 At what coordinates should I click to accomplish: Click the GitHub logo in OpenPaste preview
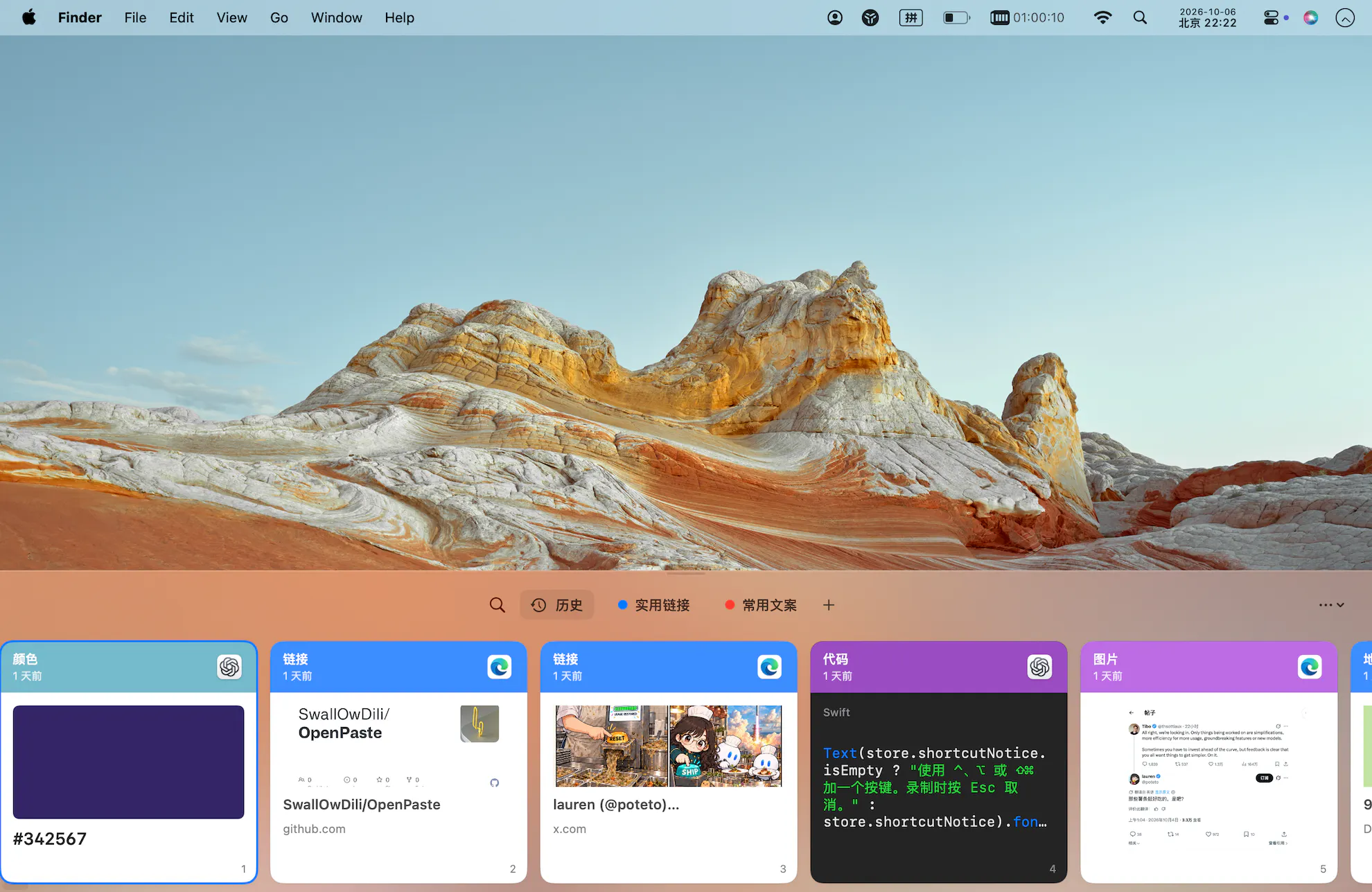click(494, 782)
